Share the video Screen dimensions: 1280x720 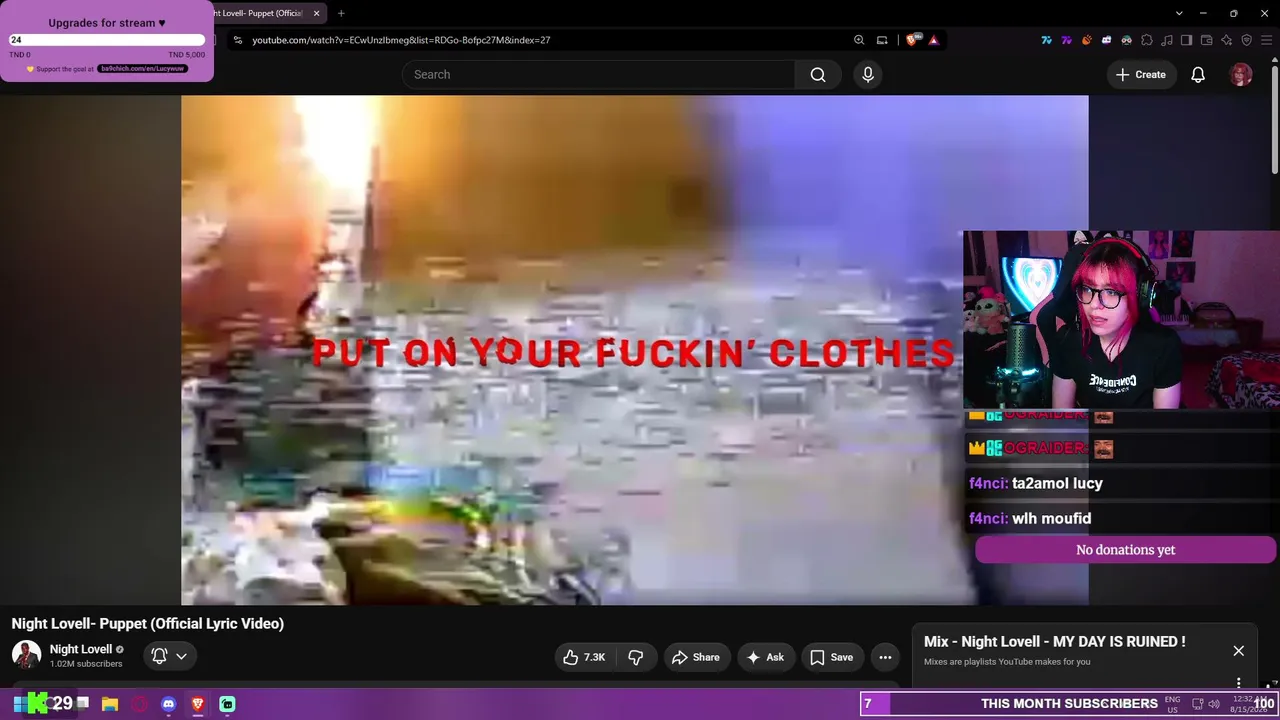tap(696, 657)
